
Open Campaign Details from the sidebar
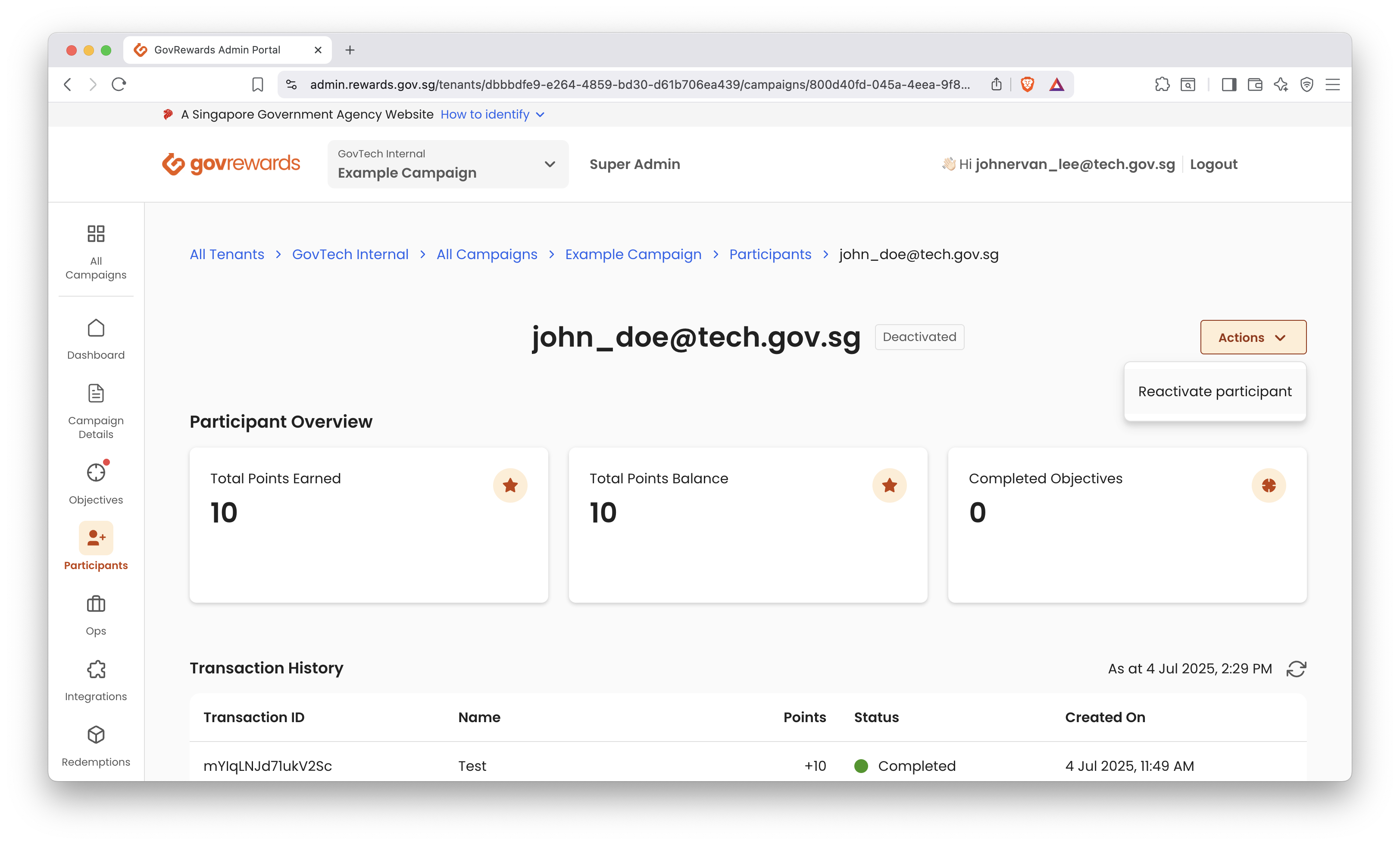(x=95, y=393)
